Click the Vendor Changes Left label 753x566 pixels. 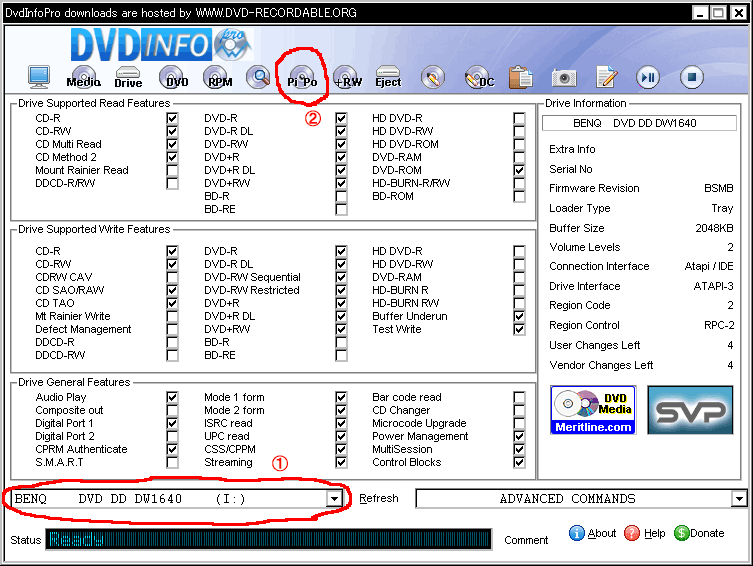click(601, 365)
